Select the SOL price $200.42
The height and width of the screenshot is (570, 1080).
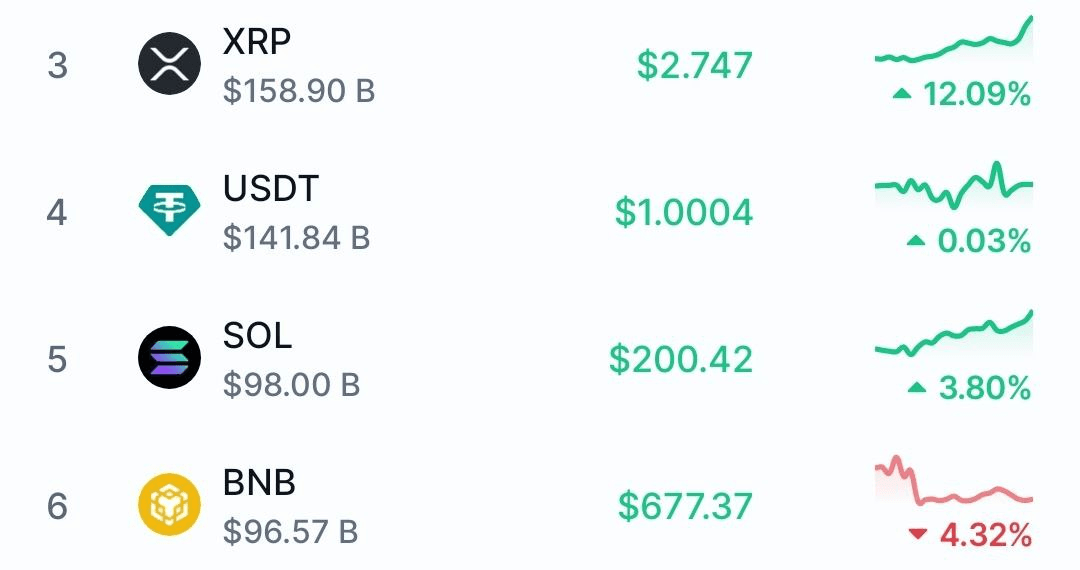click(681, 359)
